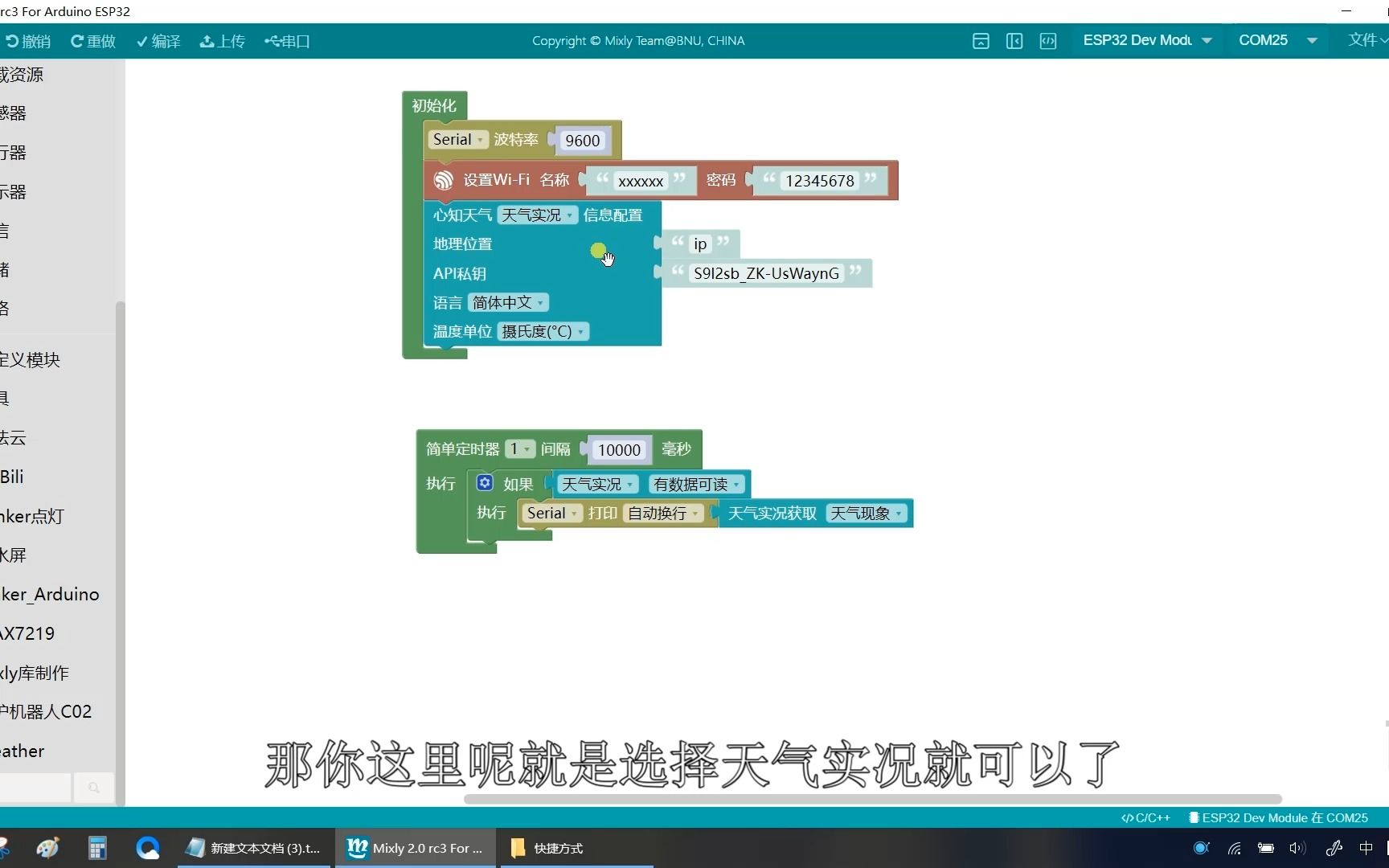This screenshot has height=868, width=1389.
Task: Open the 简体中文 language dropdown
Action: point(508,302)
